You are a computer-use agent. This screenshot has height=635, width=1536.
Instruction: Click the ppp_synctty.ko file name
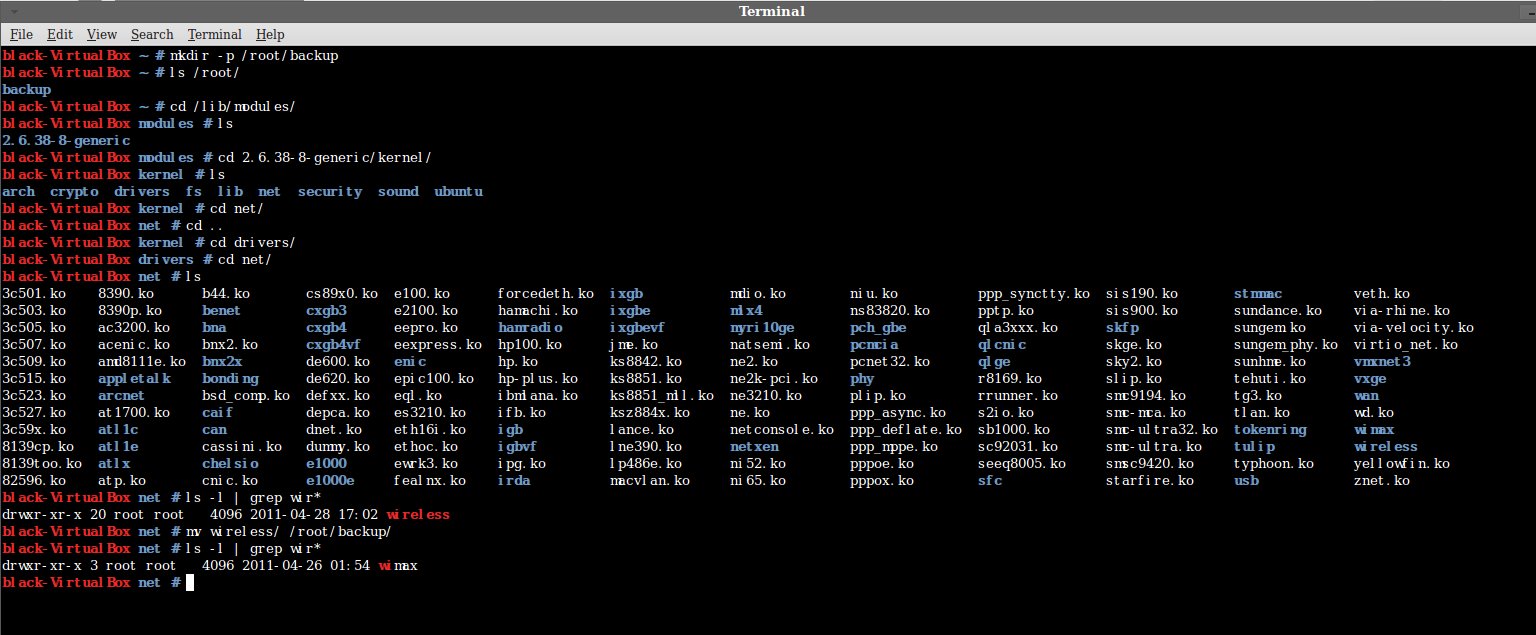[x=1034, y=293]
